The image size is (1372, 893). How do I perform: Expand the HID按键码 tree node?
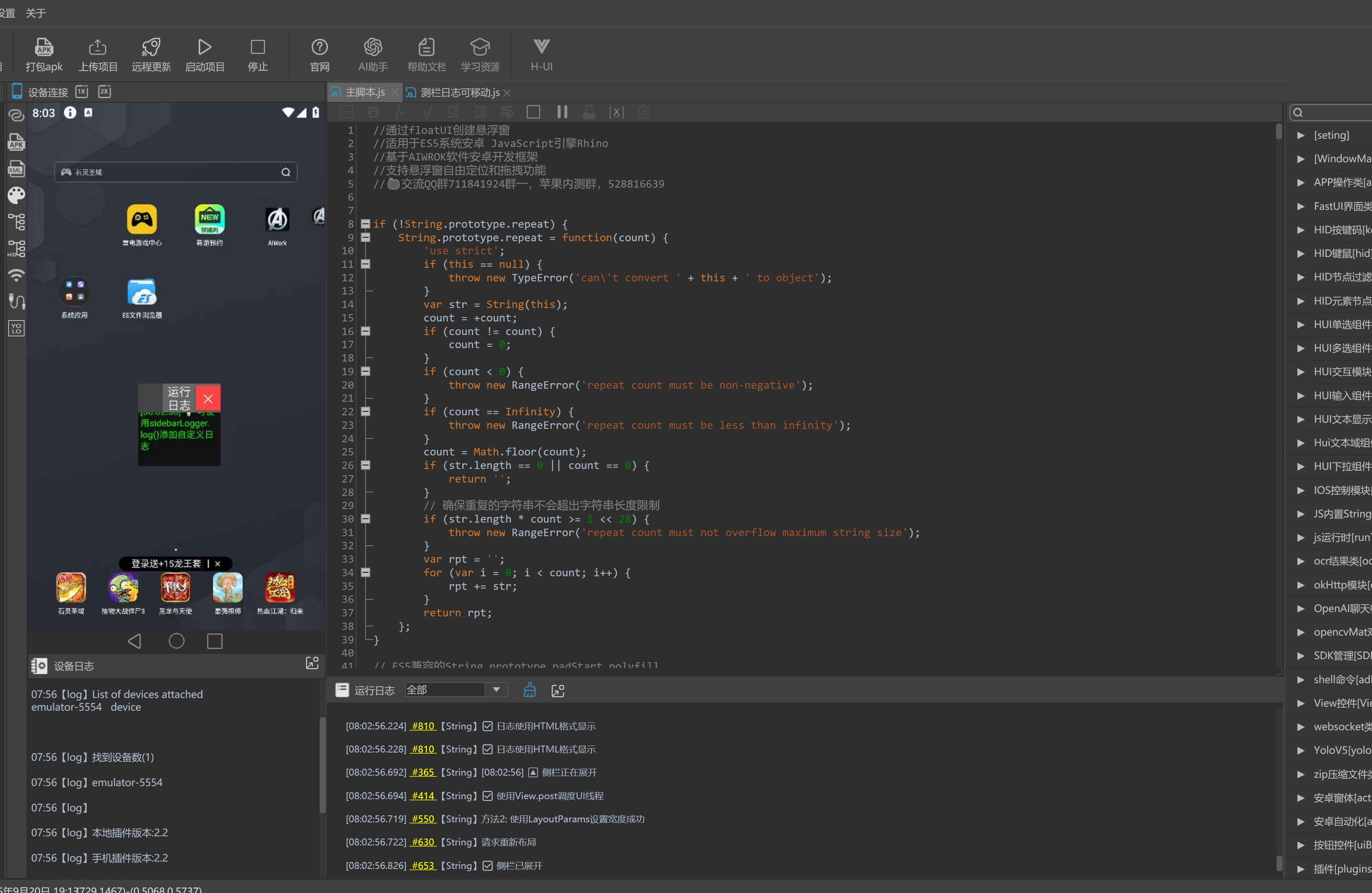click(x=1300, y=230)
